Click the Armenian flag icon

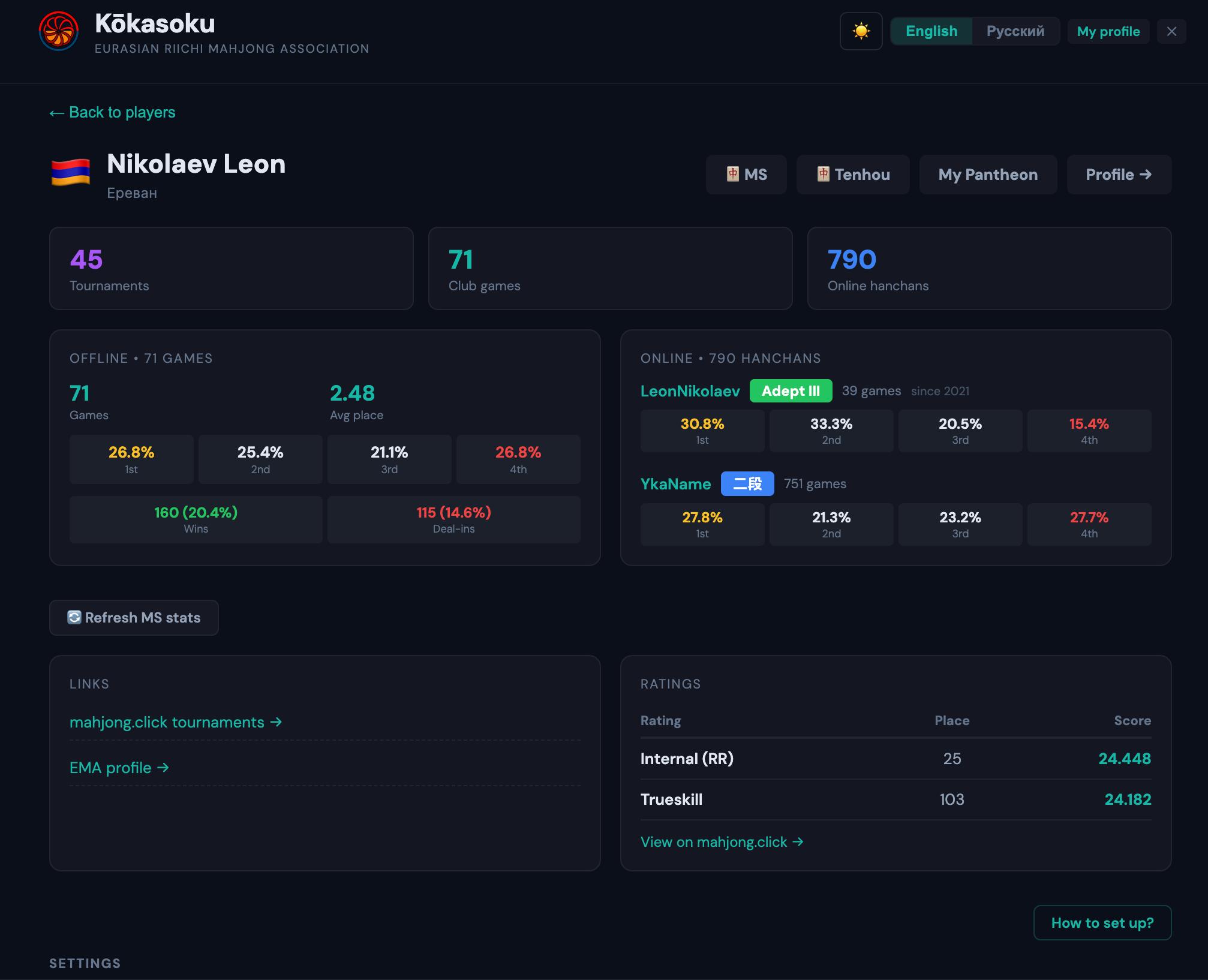click(70, 173)
